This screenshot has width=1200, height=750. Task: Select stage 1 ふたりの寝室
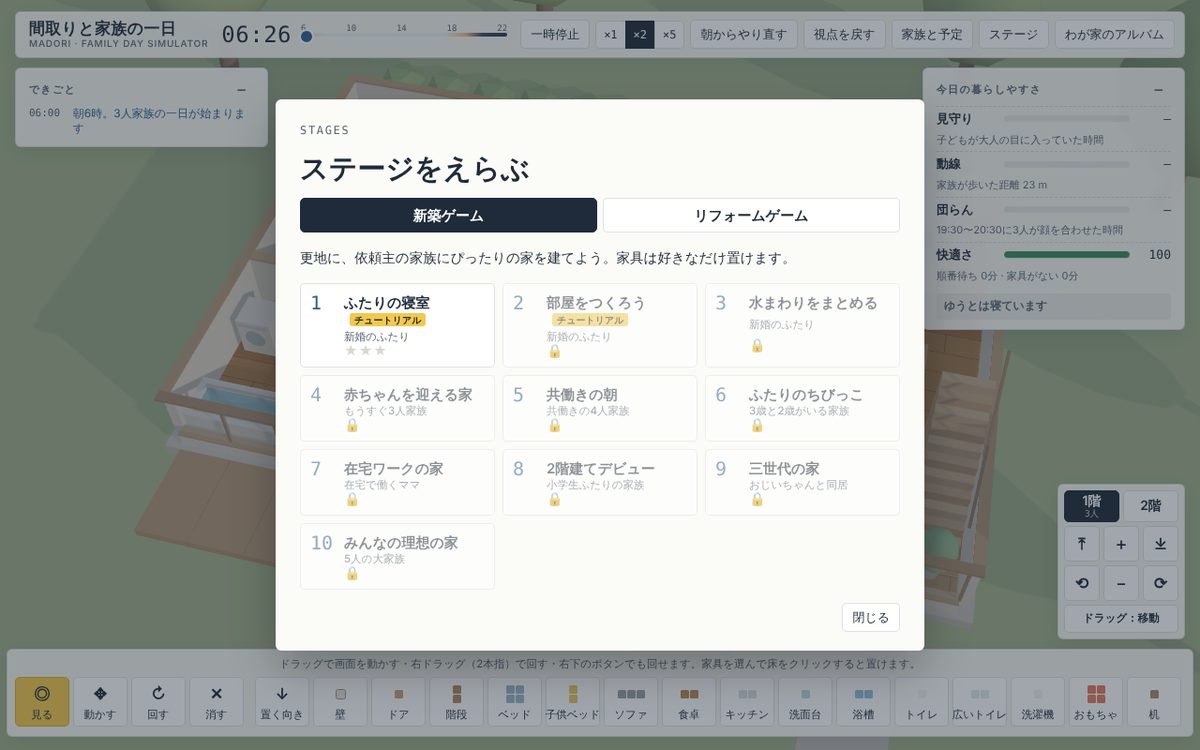(397, 325)
